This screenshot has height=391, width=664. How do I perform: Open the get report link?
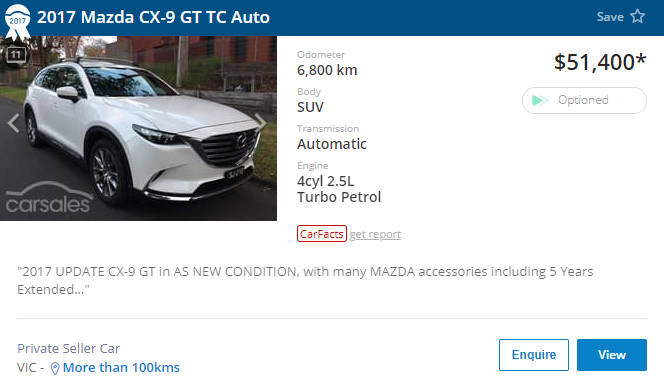pos(375,234)
